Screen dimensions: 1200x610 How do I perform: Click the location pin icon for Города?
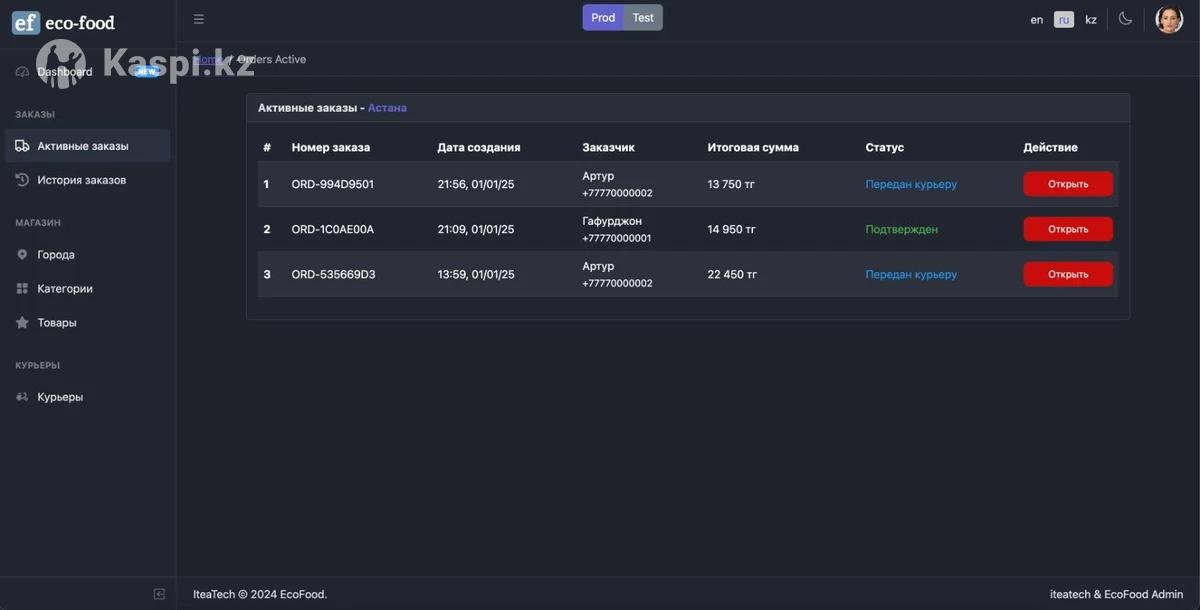(22, 255)
